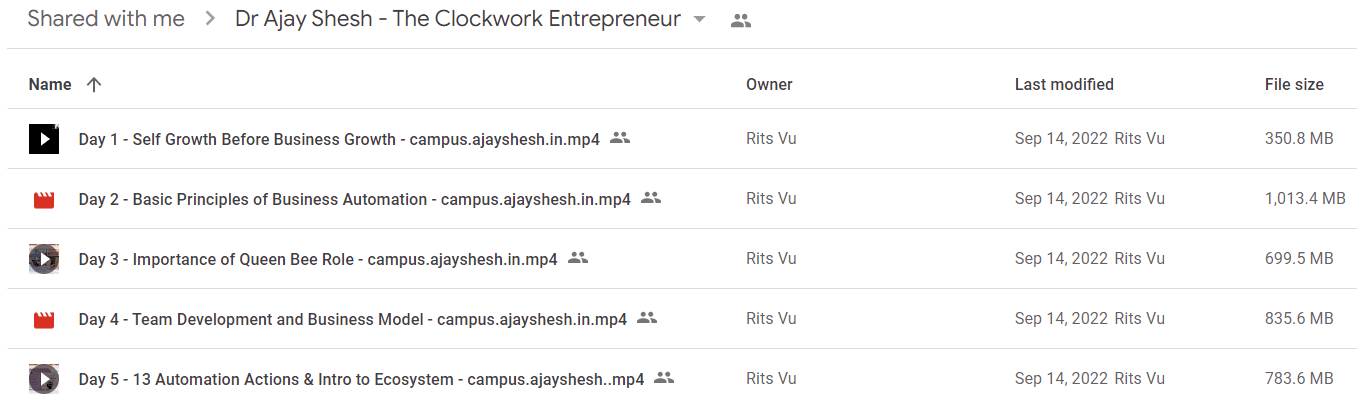Open the Day 1 video play thumbnail
1357x401 pixels.
click(x=43, y=139)
